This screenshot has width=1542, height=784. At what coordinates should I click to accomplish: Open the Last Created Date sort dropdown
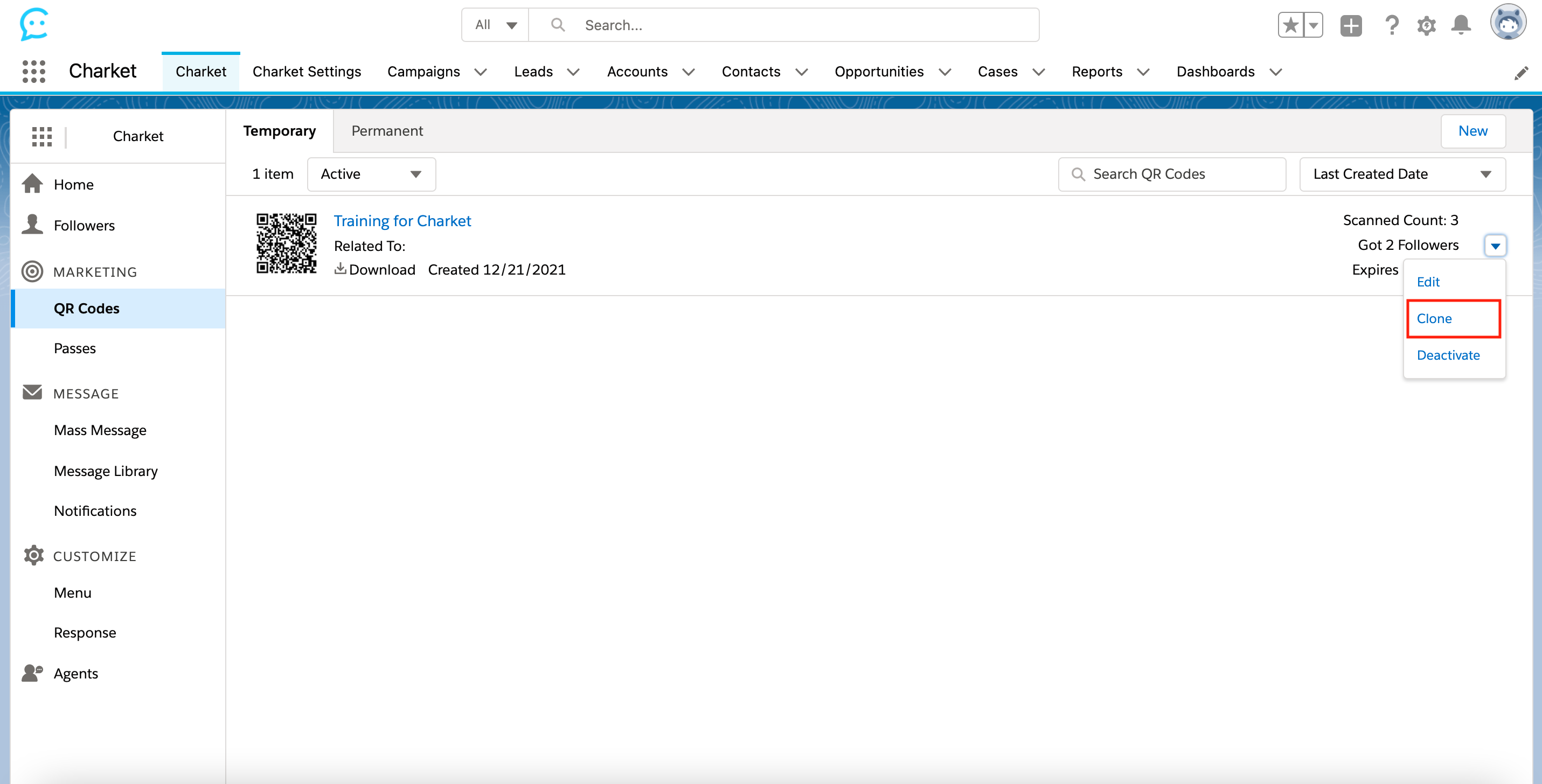tap(1402, 174)
